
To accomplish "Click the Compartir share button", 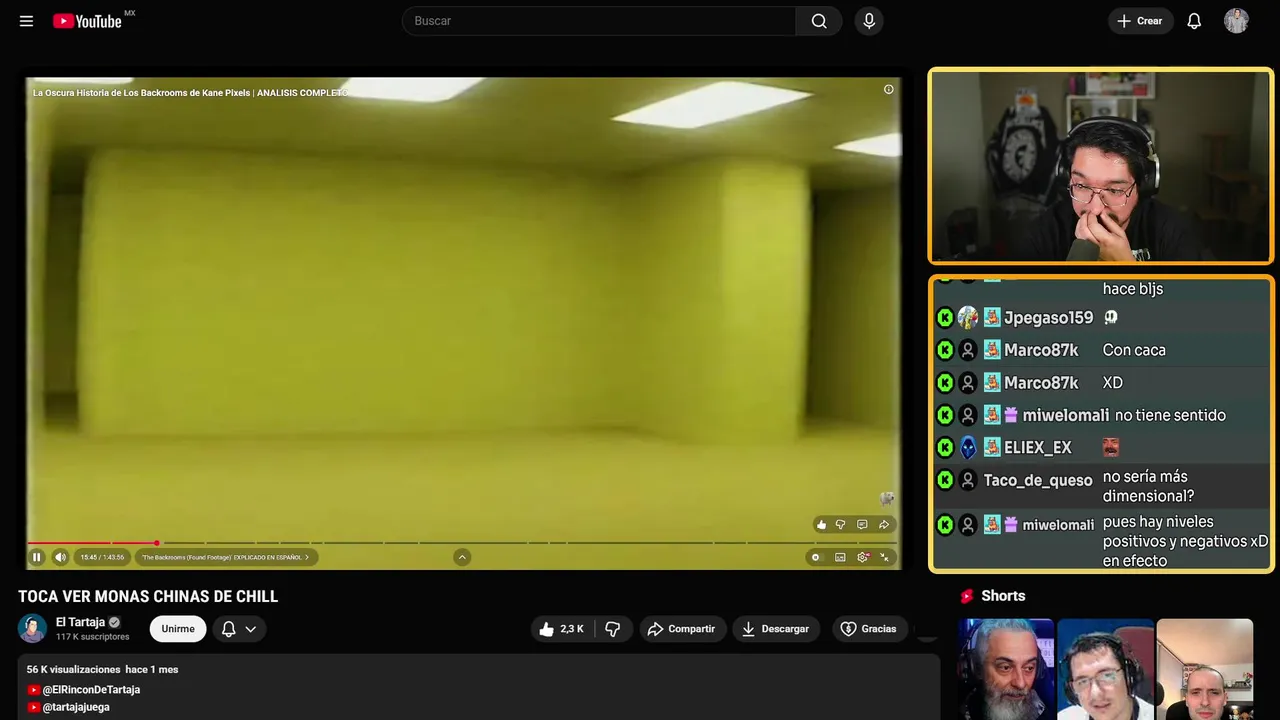I will 681,629.
